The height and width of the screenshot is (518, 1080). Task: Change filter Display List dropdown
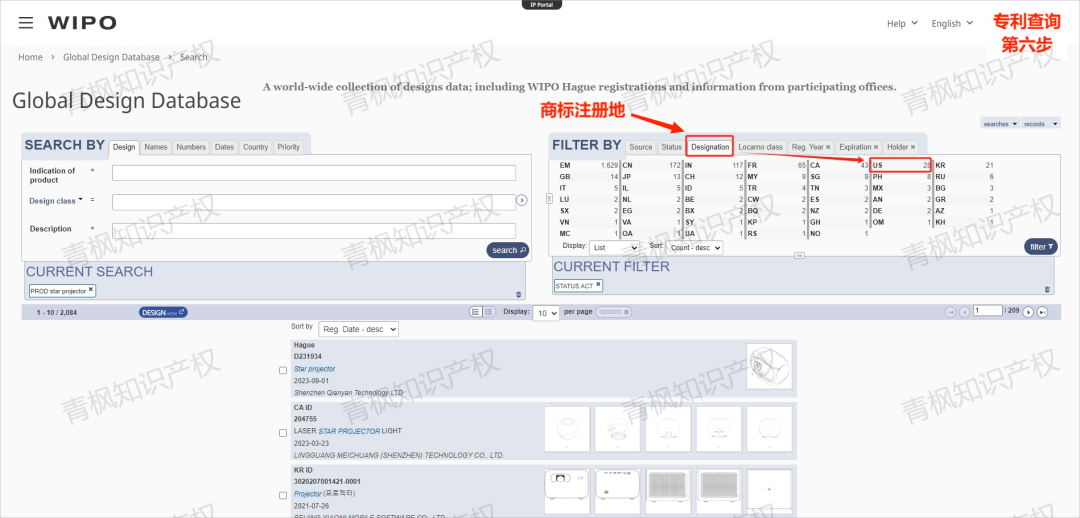[x=614, y=247]
